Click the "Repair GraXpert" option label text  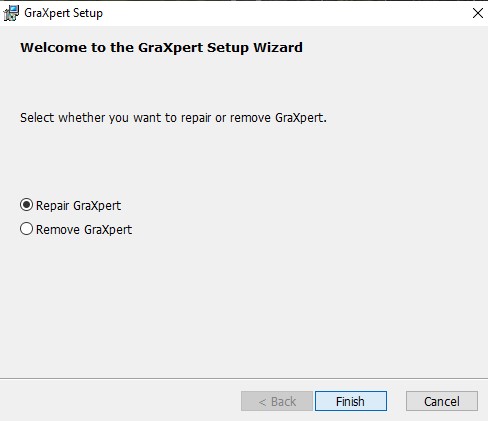(78, 206)
